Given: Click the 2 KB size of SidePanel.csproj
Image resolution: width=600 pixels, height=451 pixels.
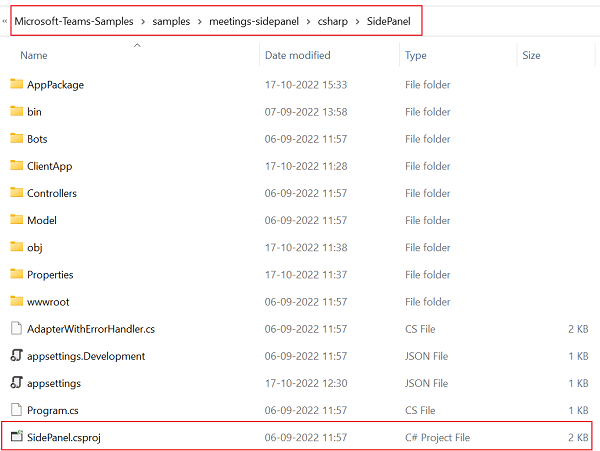Looking at the screenshot, I should pyautogui.click(x=578, y=437).
